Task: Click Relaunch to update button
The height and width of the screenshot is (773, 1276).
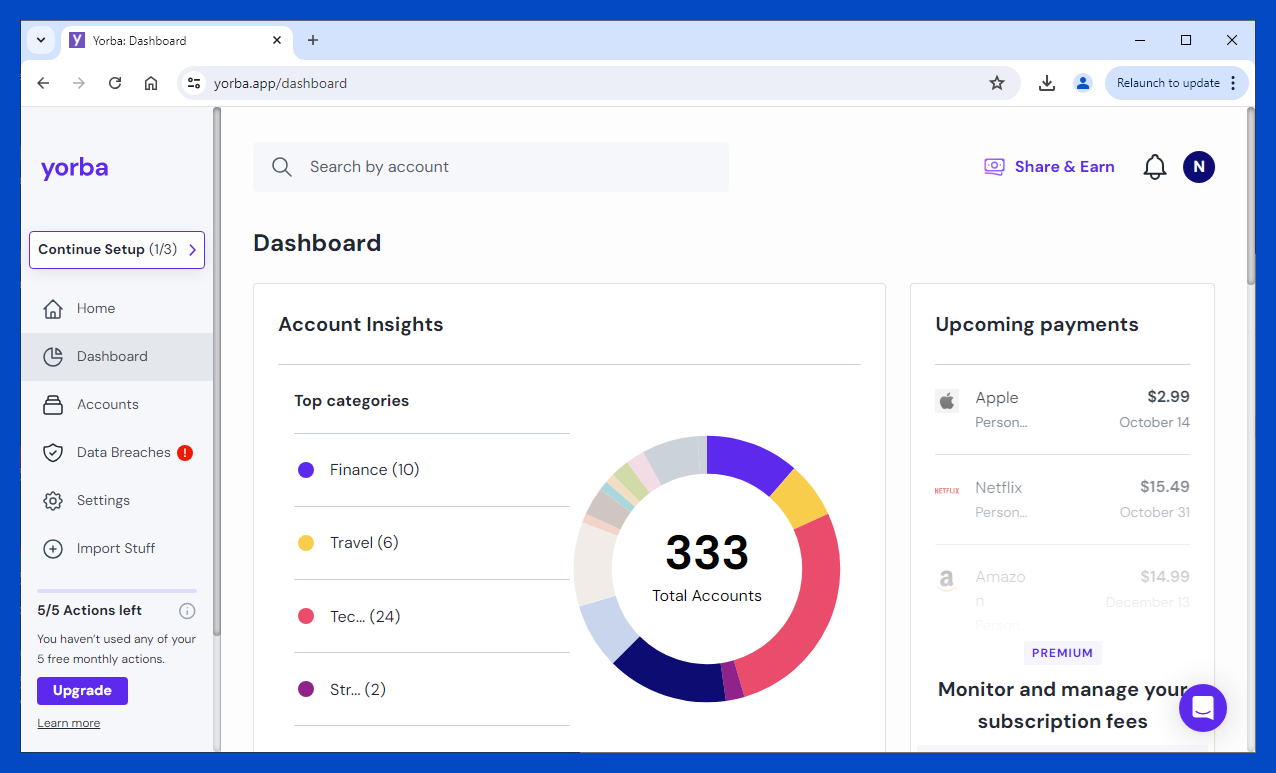Action: tap(1177, 83)
